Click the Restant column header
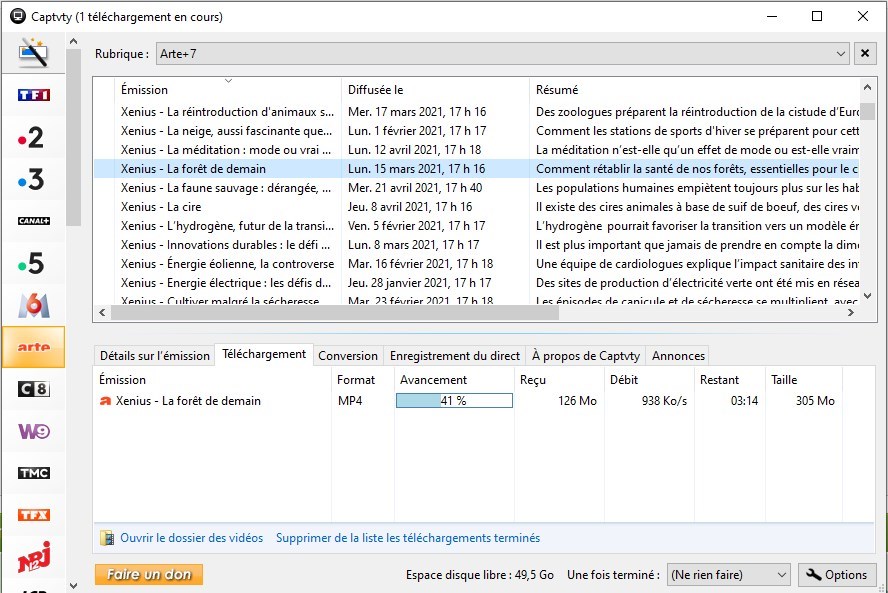 (x=729, y=379)
